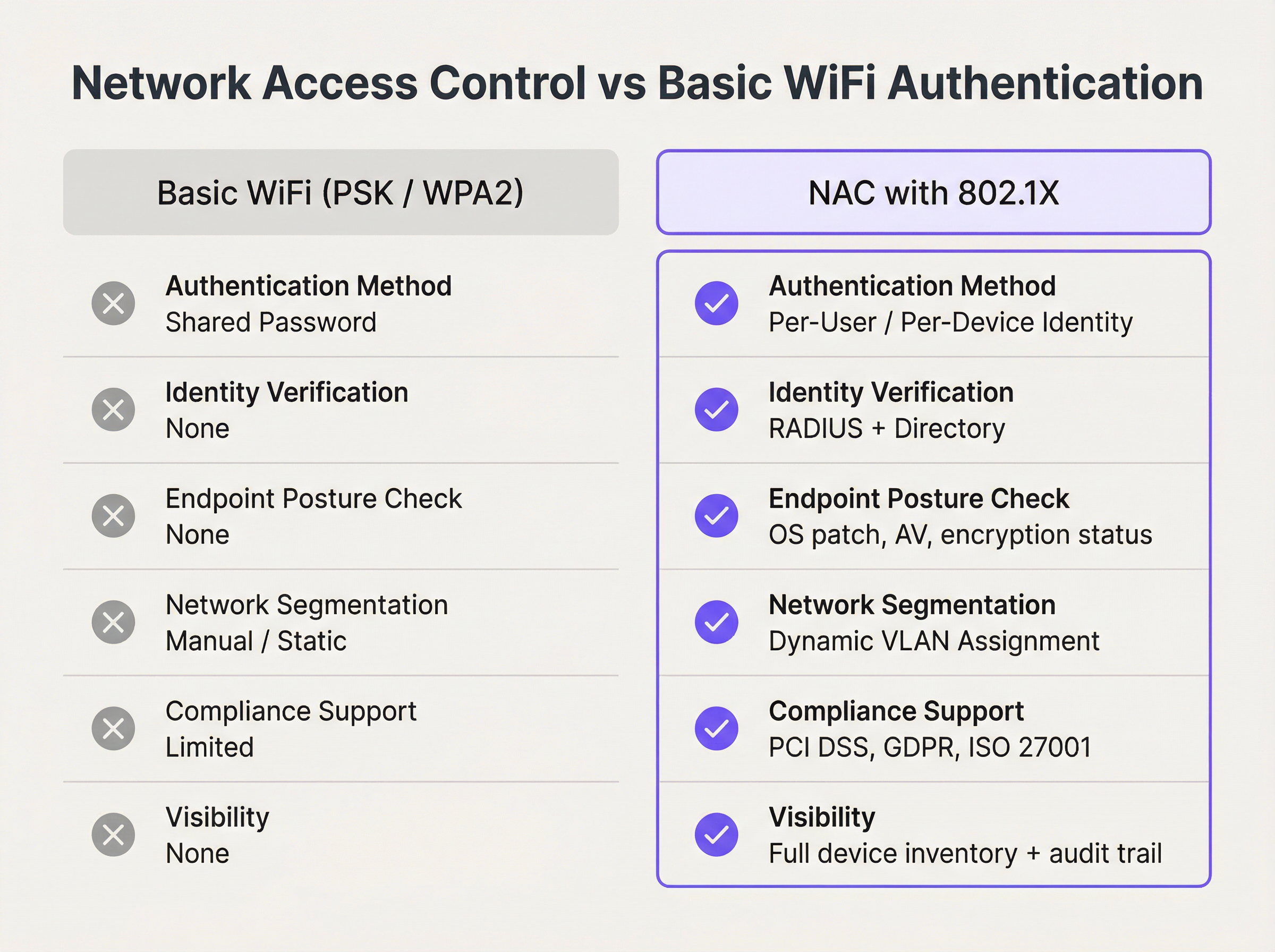Click the Manual / Static label
Screen dimensions: 1275x952
[x=256, y=641]
